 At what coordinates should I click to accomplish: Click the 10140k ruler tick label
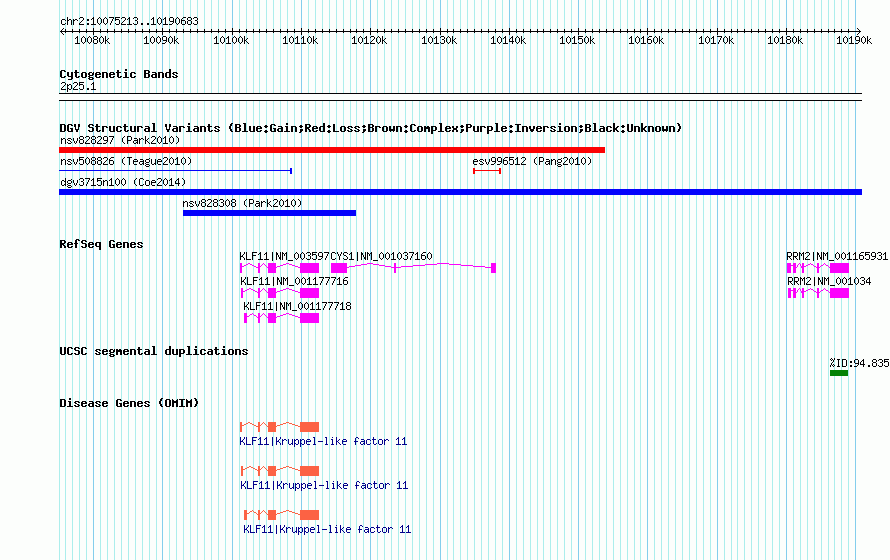[508, 40]
